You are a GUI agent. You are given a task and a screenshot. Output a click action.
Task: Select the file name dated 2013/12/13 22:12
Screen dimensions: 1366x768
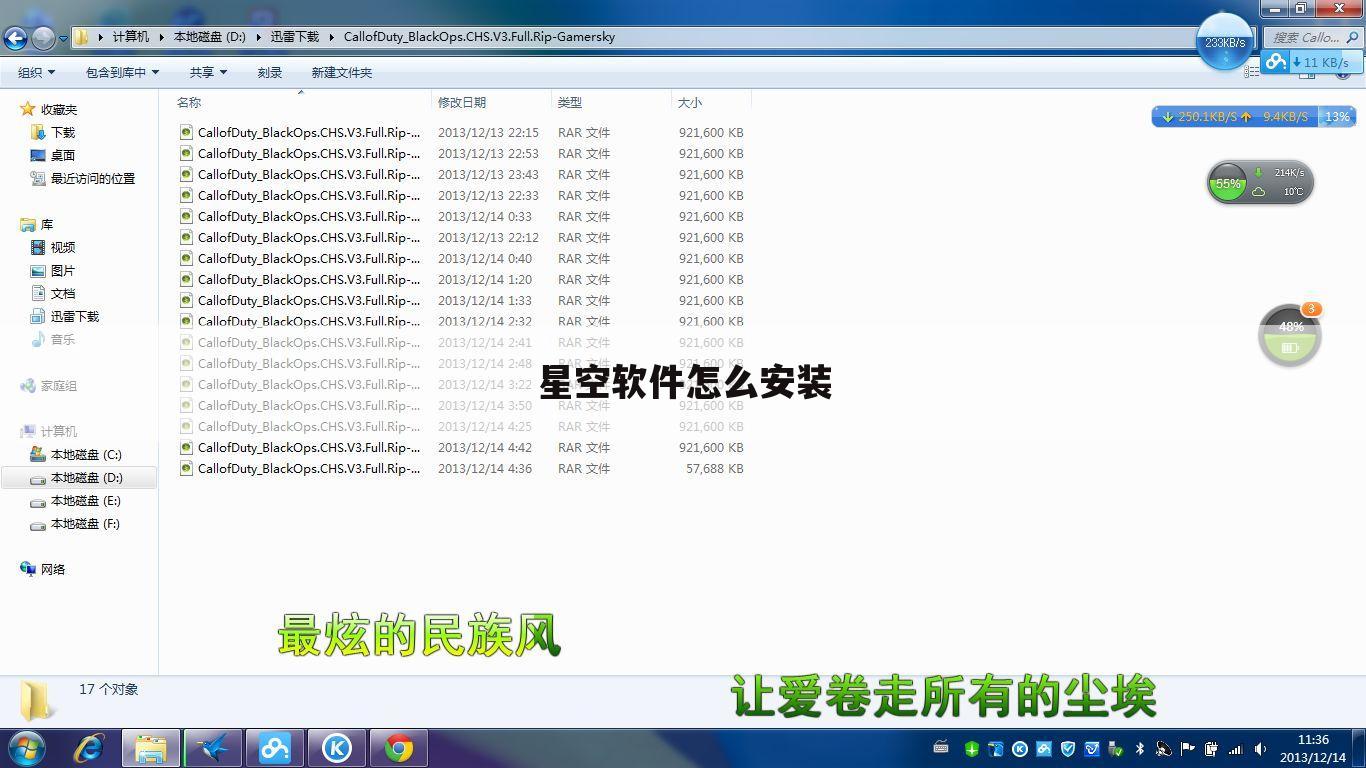pyautogui.click(x=309, y=237)
